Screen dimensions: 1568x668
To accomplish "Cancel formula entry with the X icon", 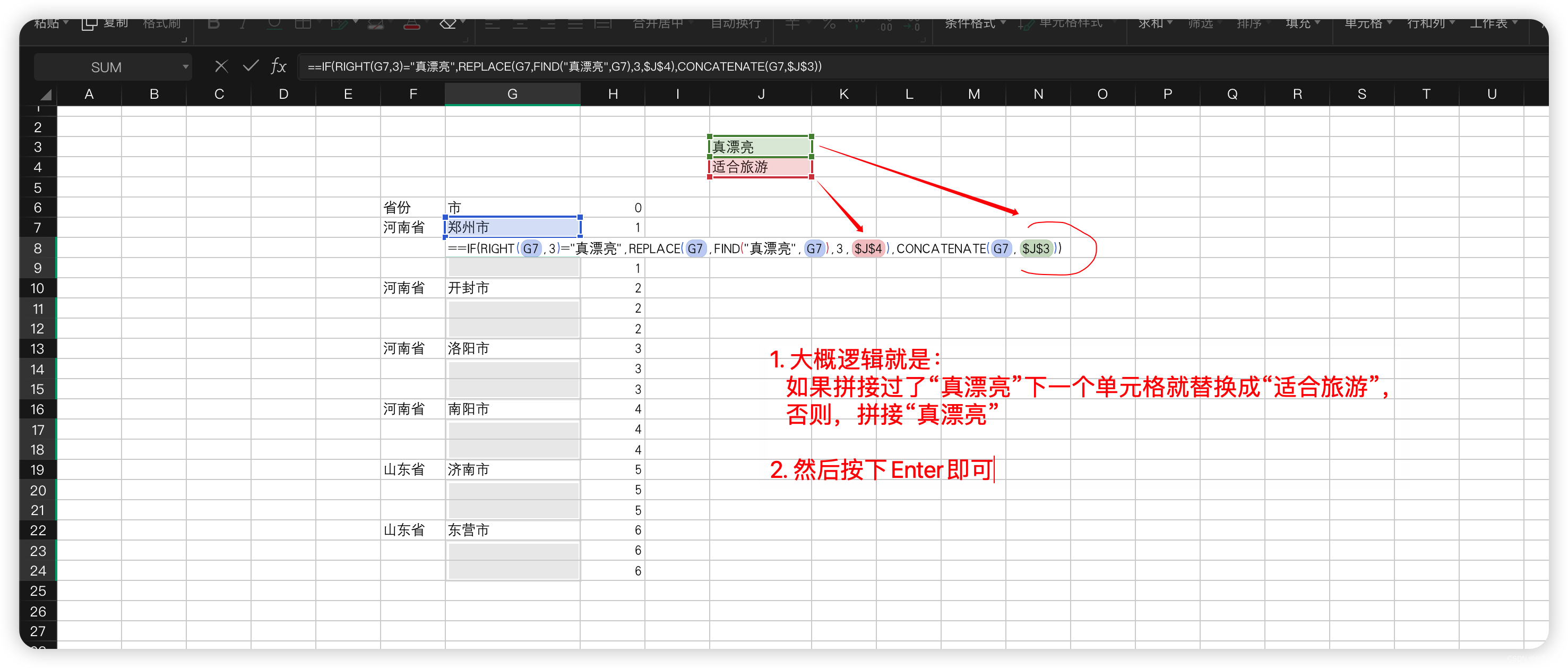I will coord(221,66).
